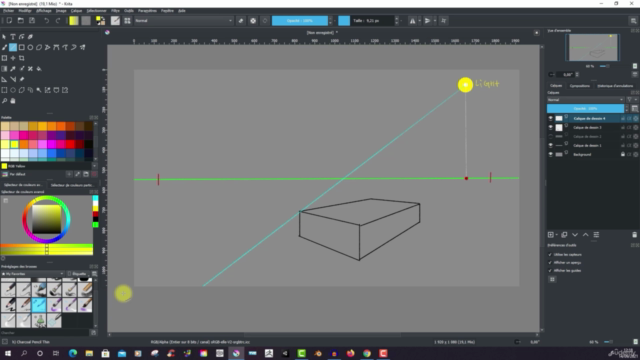640x360 pixels.
Task: Open the Calque menu
Action: point(76,11)
